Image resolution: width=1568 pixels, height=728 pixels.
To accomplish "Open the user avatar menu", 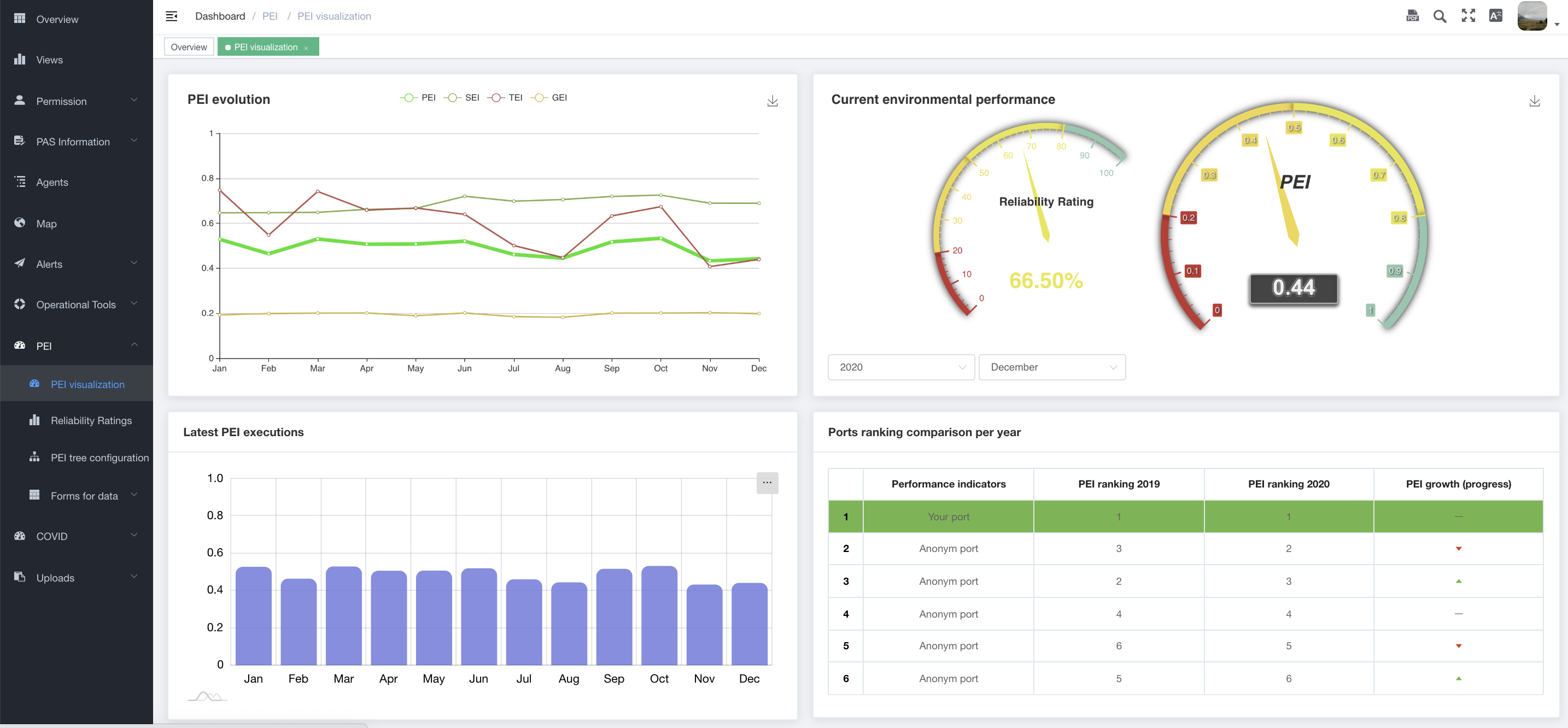I will [1532, 16].
